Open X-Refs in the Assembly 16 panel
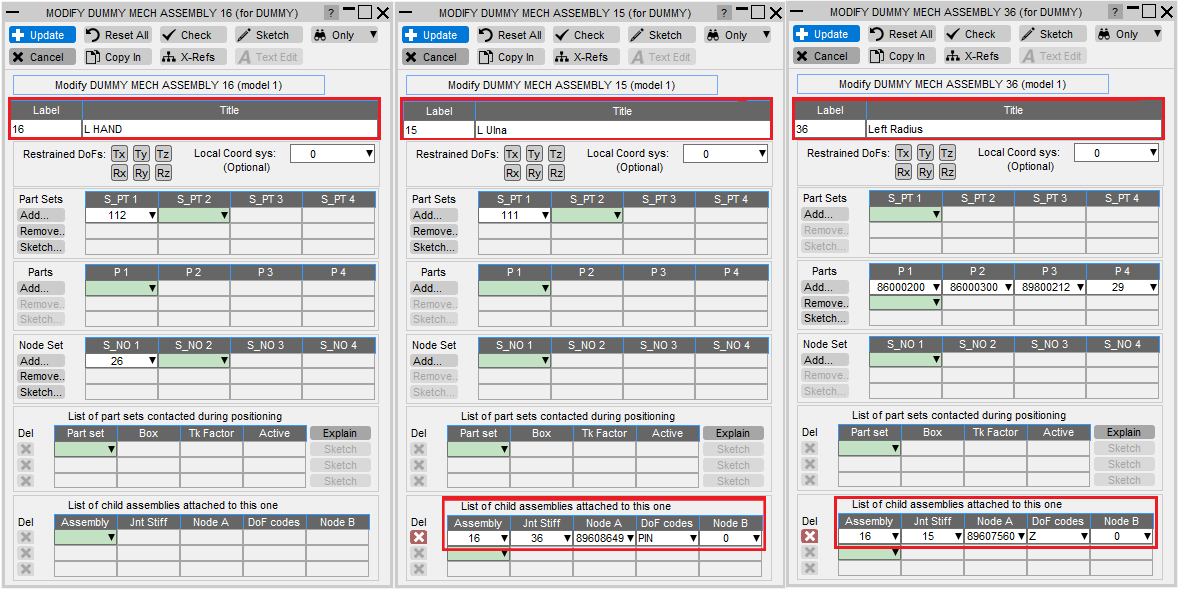The height and width of the screenshot is (592, 1179). (189, 57)
